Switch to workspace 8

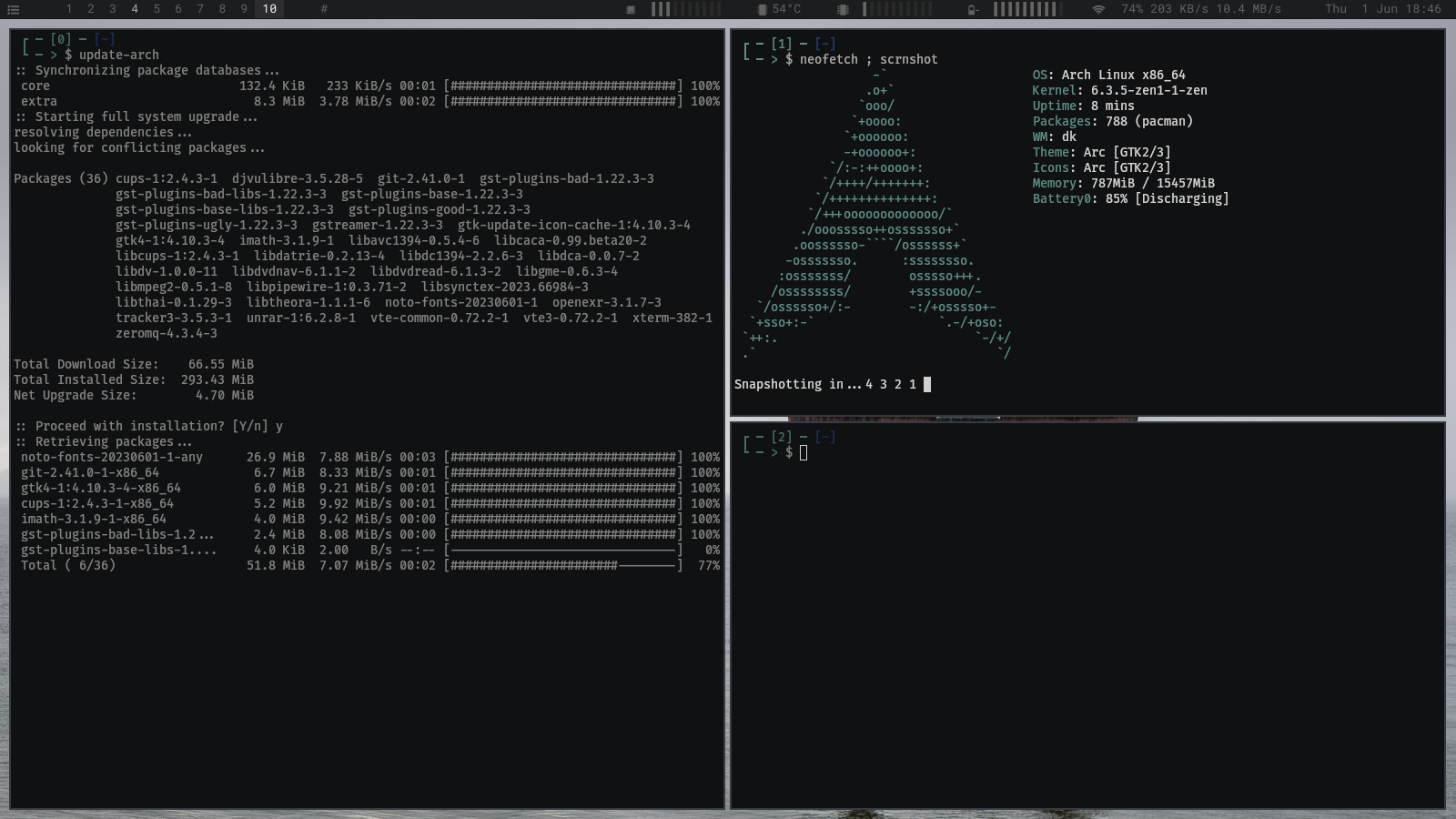[222, 9]
